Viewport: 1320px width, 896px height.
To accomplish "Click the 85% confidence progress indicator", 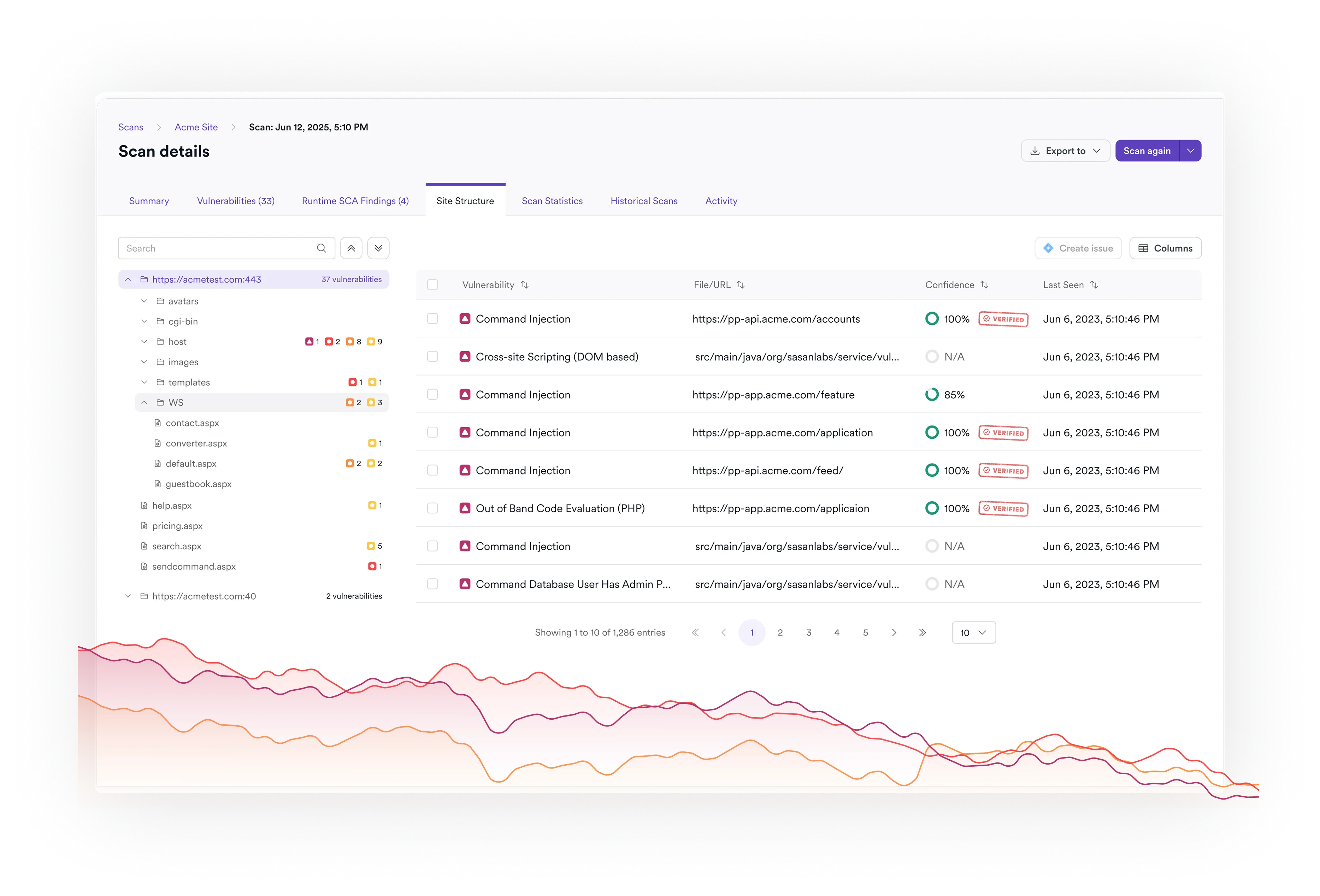I will pyautogui.click(x=932, y=395).
